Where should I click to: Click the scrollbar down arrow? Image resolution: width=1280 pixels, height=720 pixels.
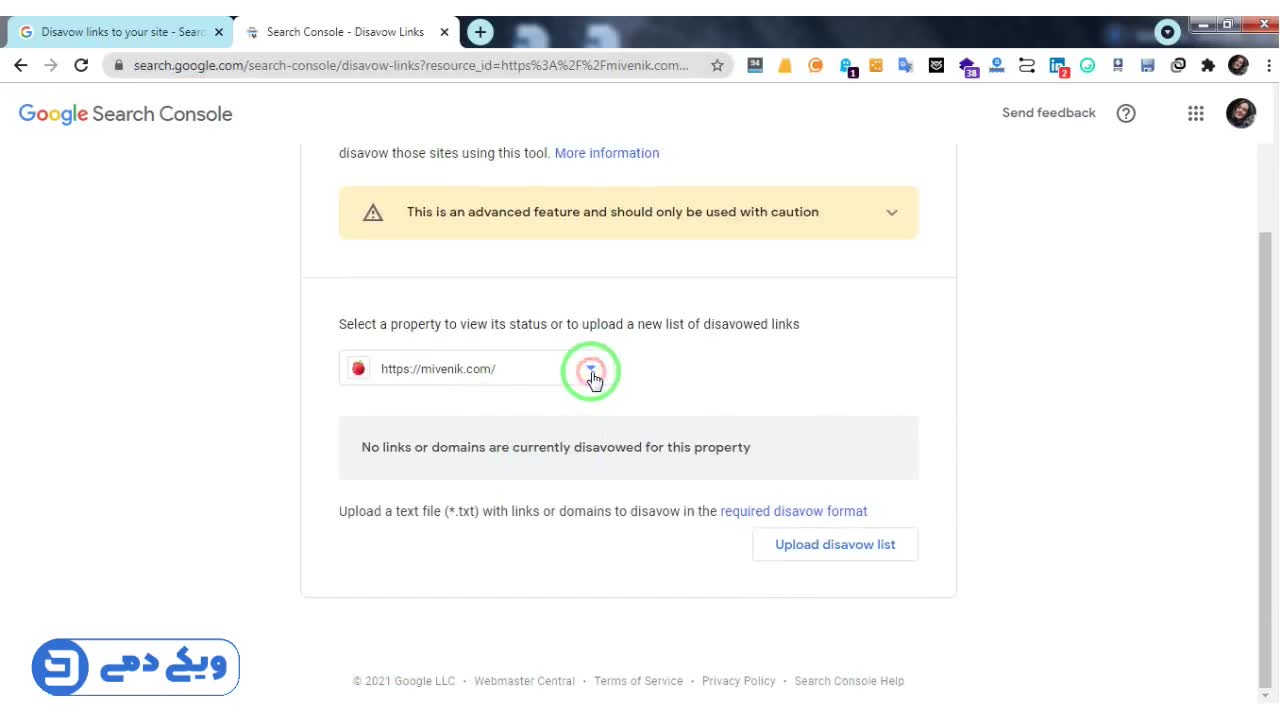coord(1265,696)
